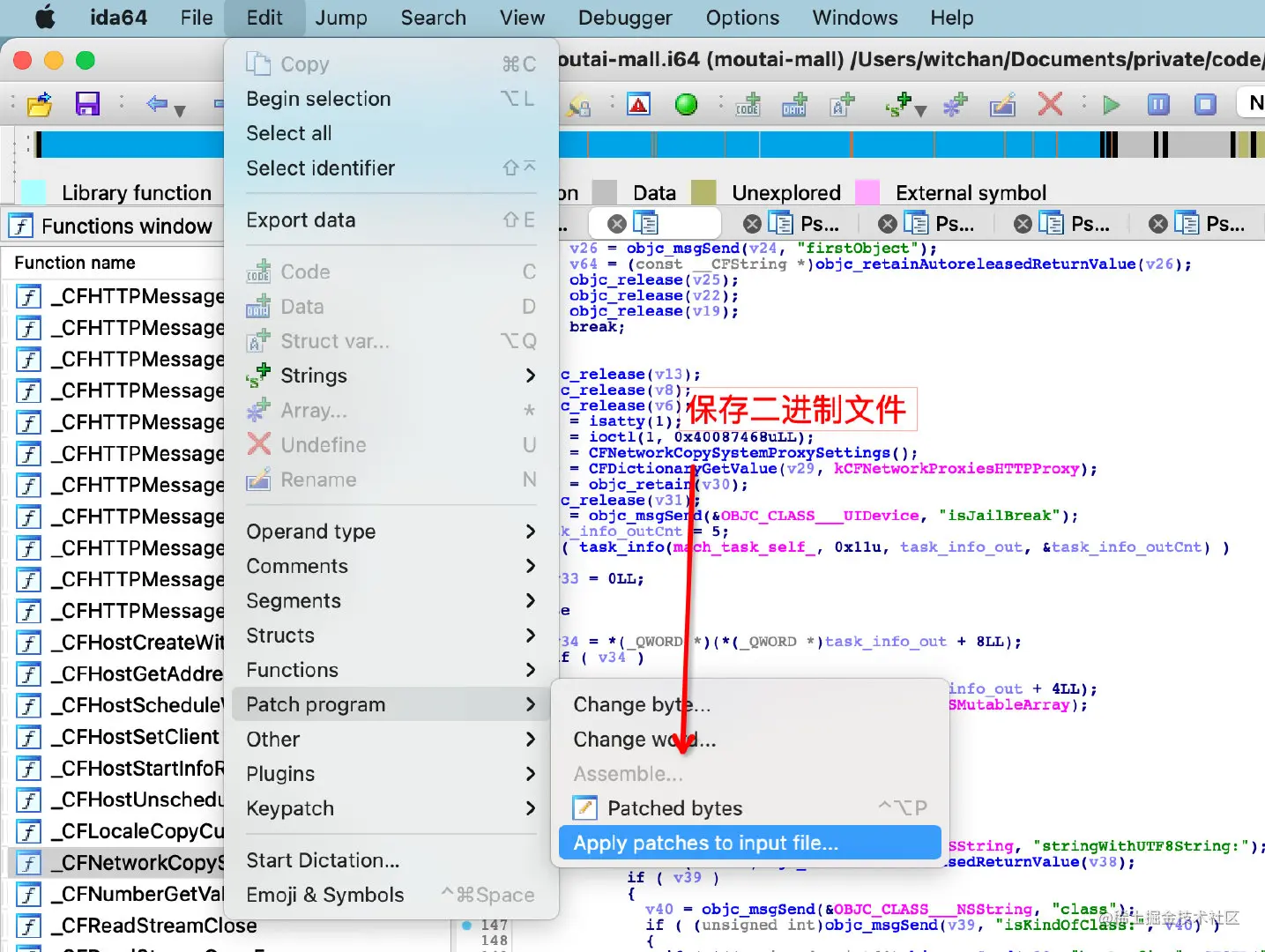
Task: Open the Search menu
Action: pos(433,18)
